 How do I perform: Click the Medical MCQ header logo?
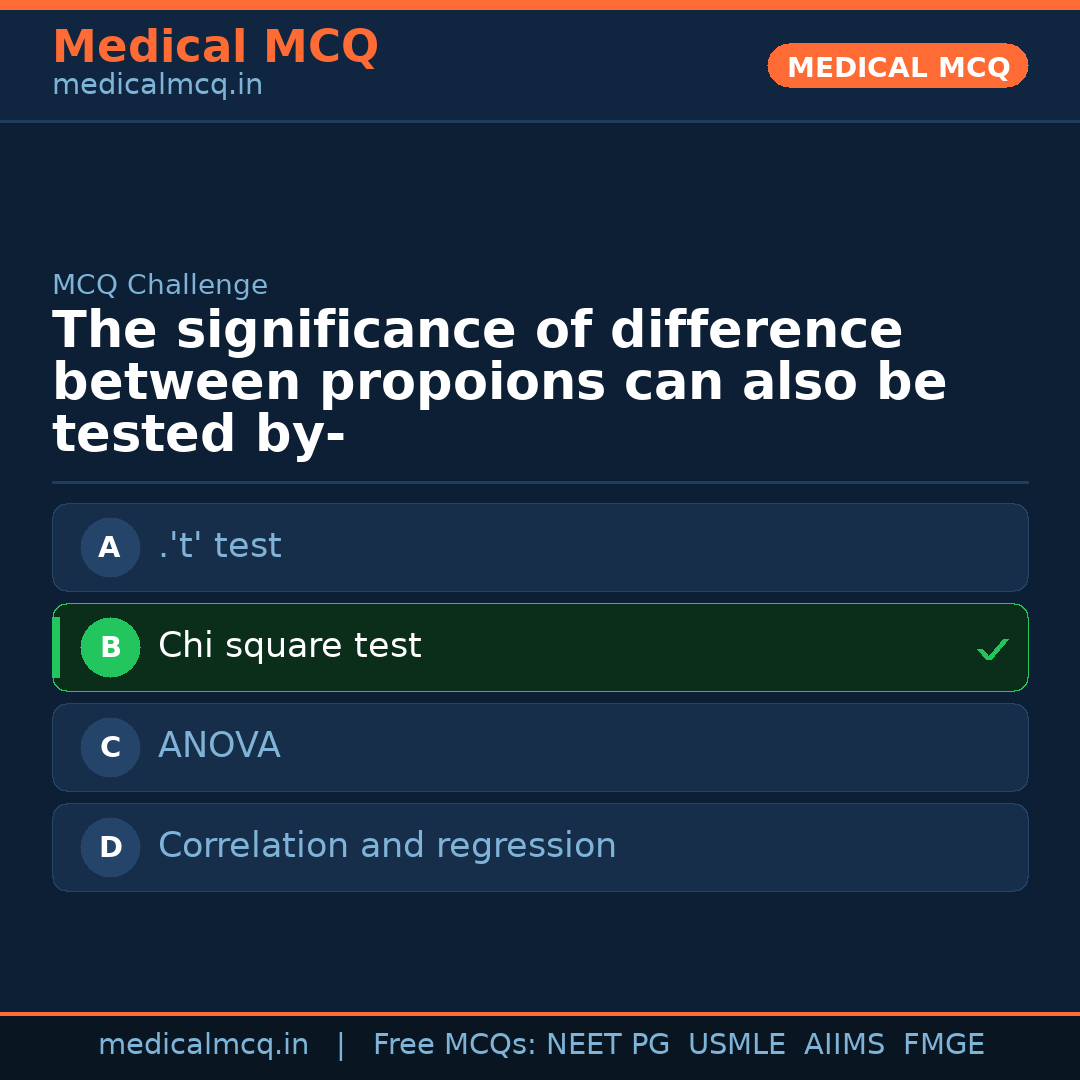tap(215, 46)
